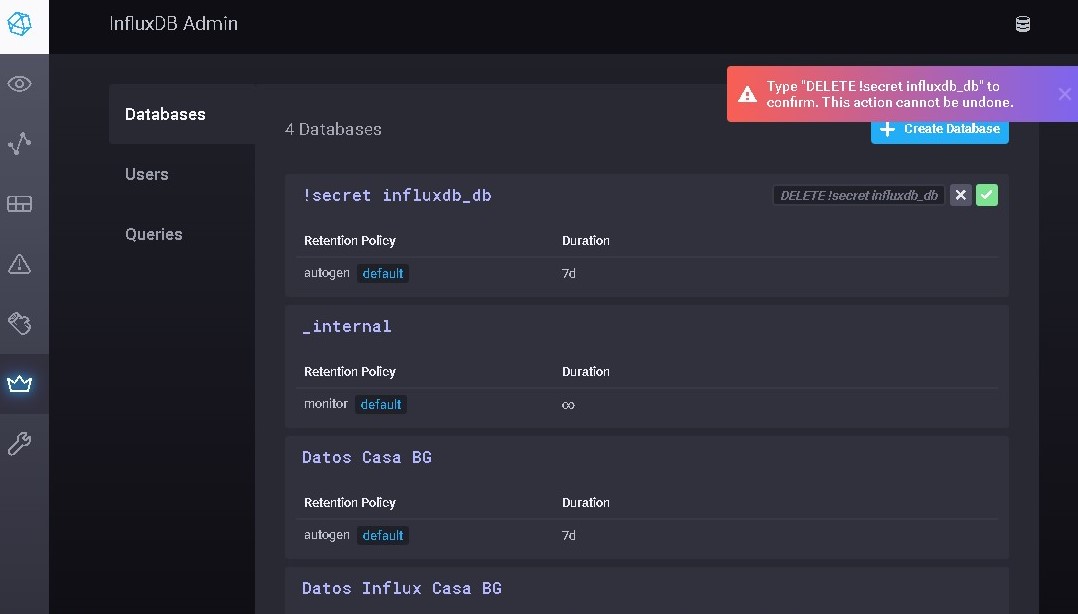
Task: Focus the DELETE confirmation input field
Action: tap(859, 195)
